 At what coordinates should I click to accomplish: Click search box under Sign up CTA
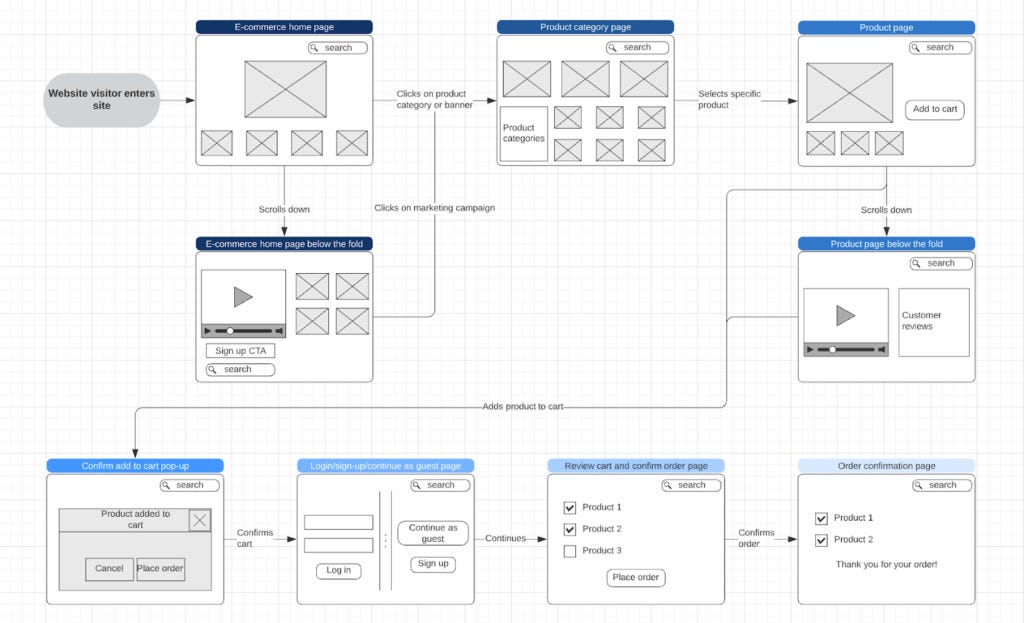240,370
